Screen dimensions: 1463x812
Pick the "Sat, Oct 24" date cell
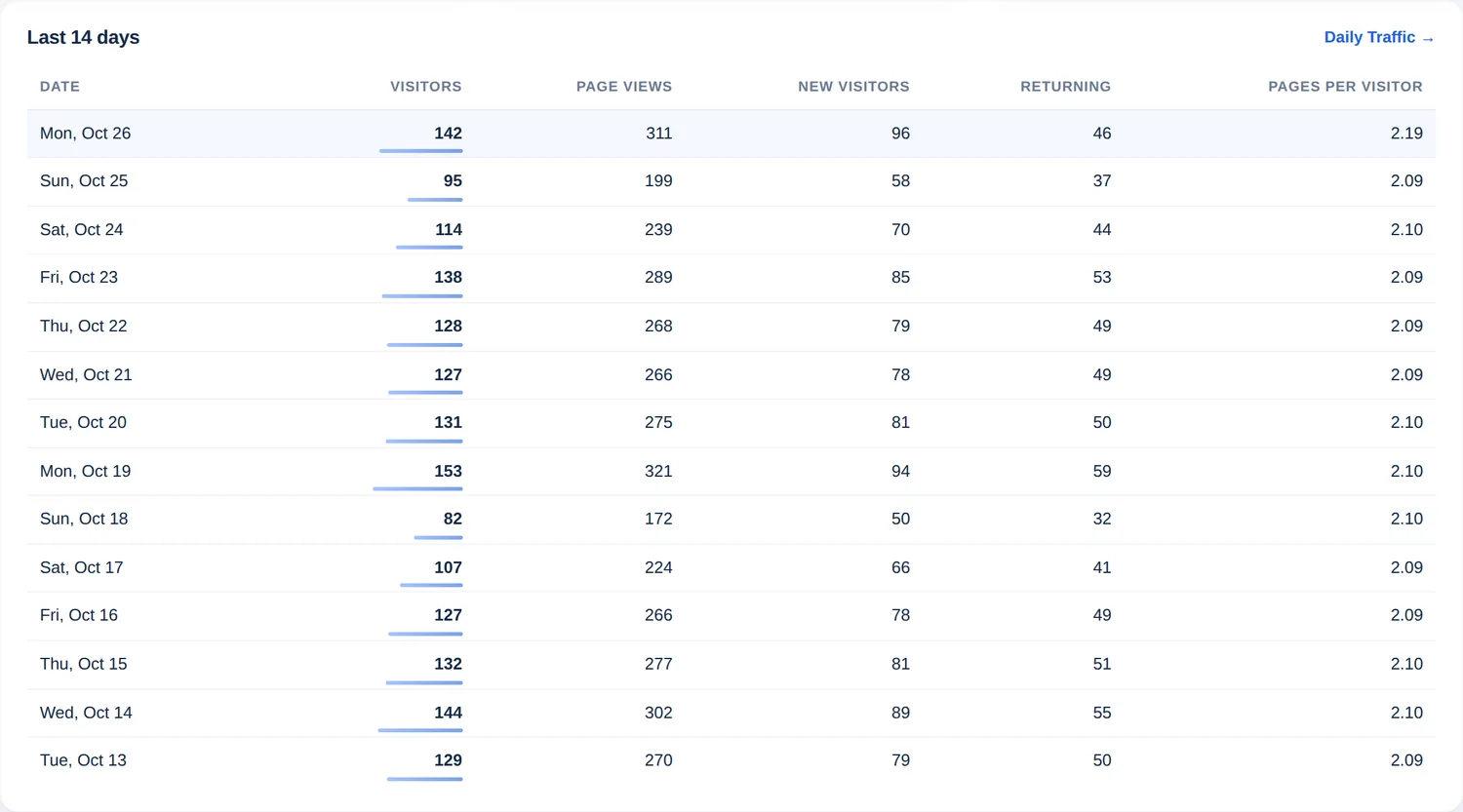(x=82, y=230)
